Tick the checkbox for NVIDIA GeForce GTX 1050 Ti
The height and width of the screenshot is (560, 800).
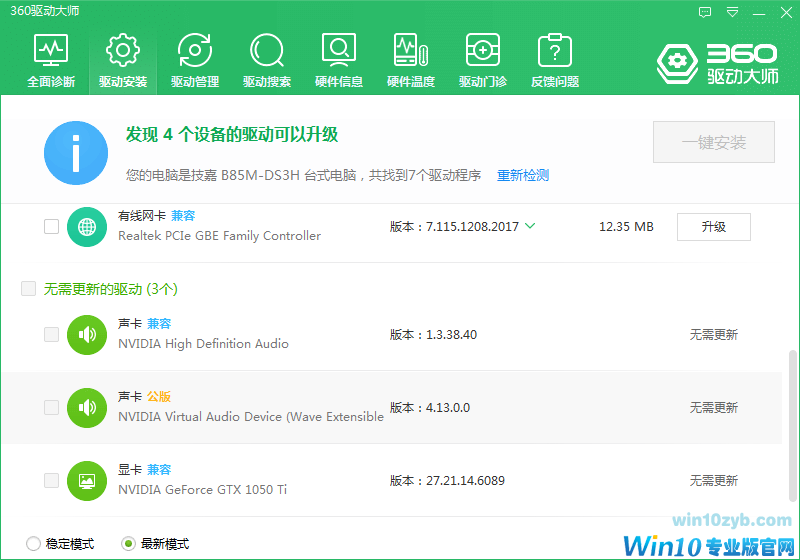coord(52,480)
